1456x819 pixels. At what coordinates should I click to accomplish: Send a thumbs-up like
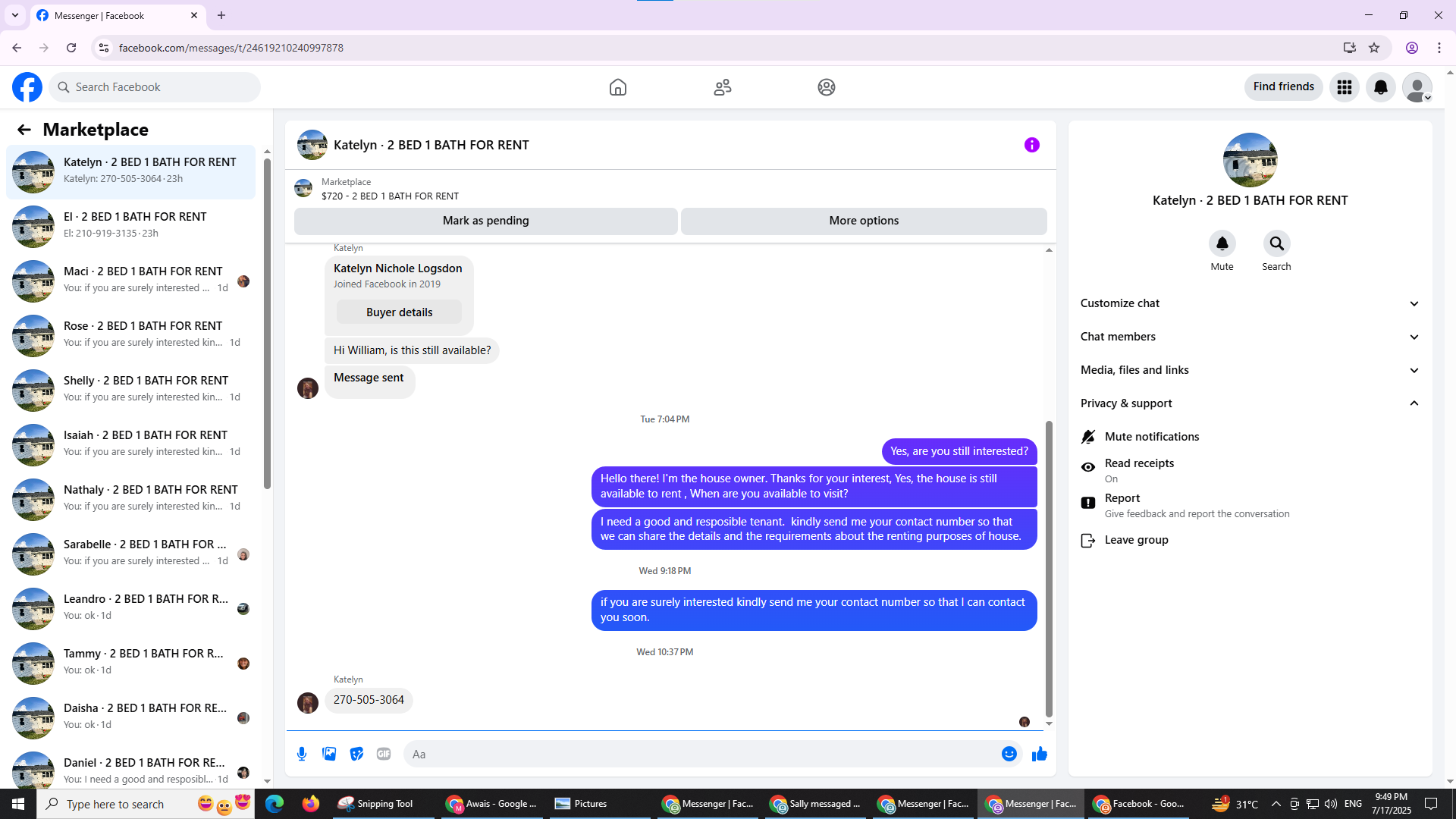coord(1040,754)
